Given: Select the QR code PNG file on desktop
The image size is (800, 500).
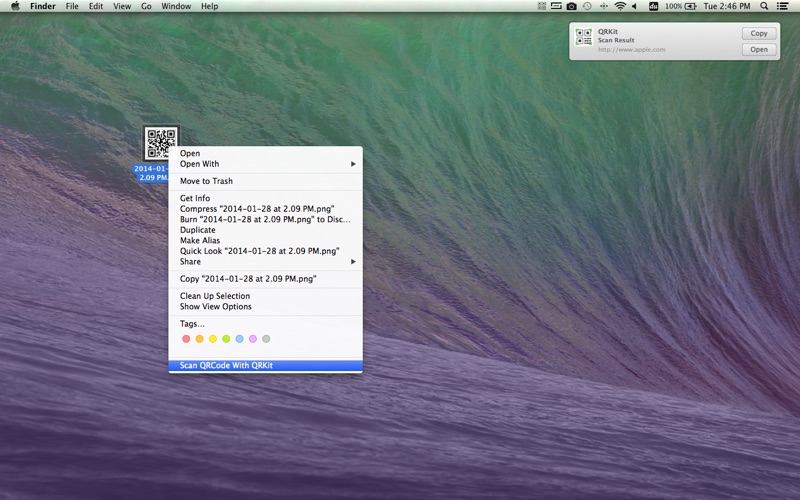Looking at the screenshot, I should coord(161,143).
